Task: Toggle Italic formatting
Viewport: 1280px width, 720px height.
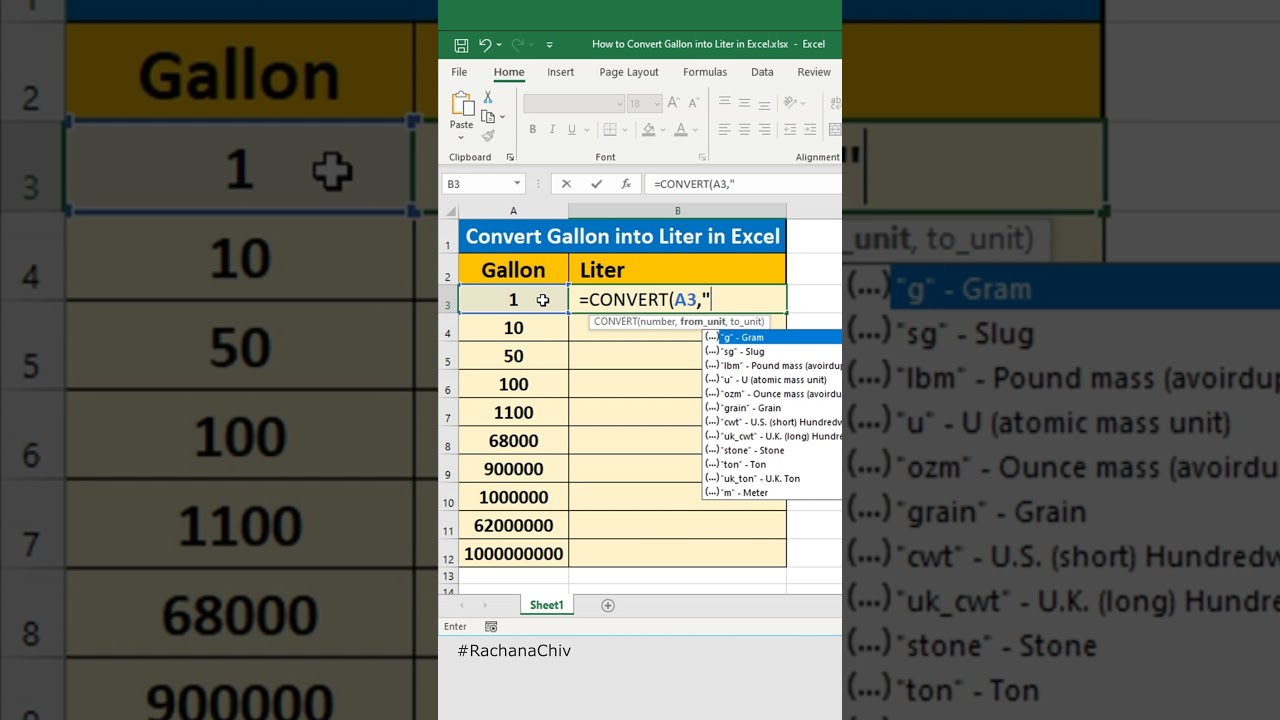Action: pos(552,129)
